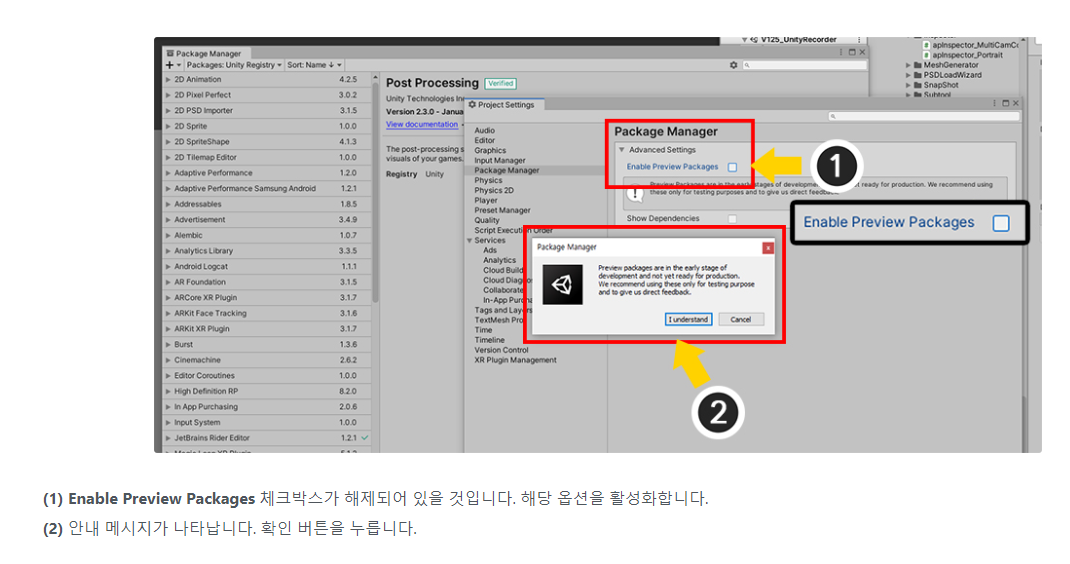Open the View documentation link
1070x564 pixels.
click(422, 124)
